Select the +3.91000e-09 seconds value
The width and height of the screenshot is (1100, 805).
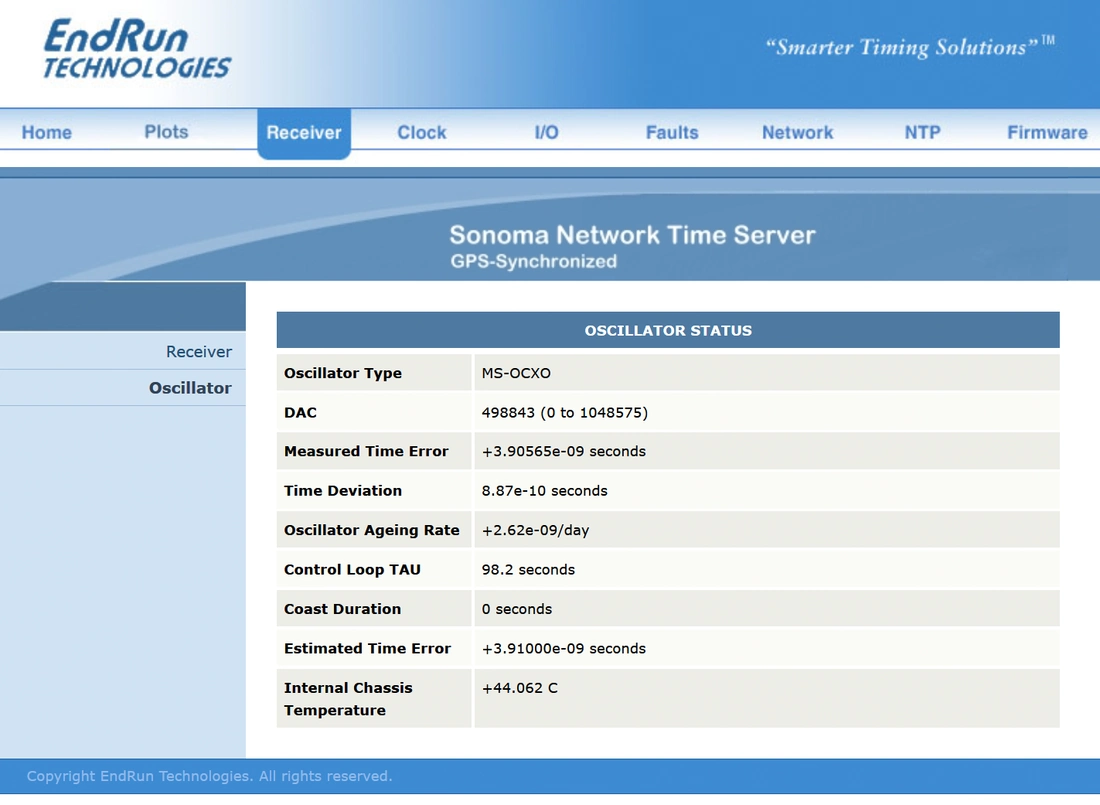click(563, 648)
